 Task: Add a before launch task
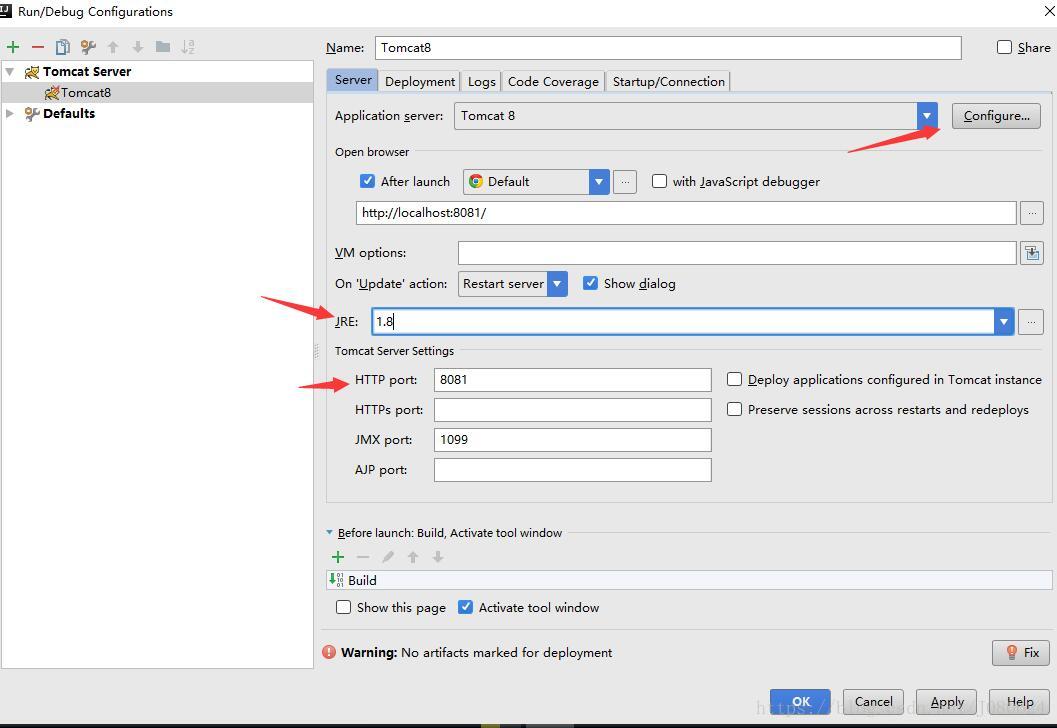[x=338, y=557]
